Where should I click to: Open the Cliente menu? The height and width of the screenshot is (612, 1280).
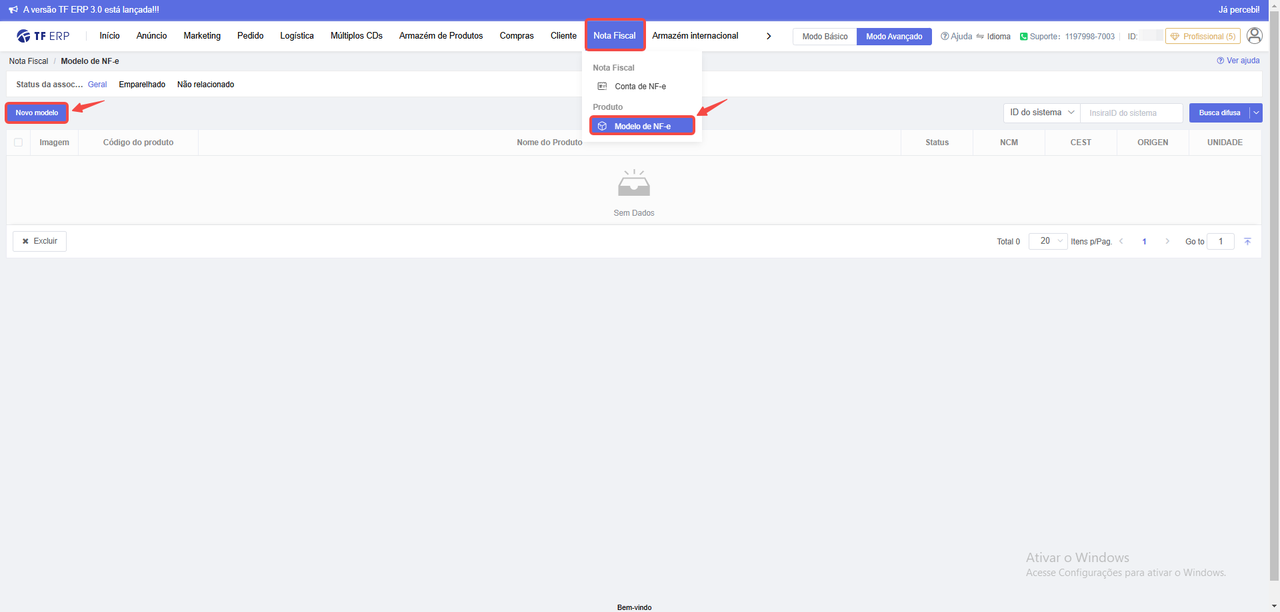click(563, 36)
